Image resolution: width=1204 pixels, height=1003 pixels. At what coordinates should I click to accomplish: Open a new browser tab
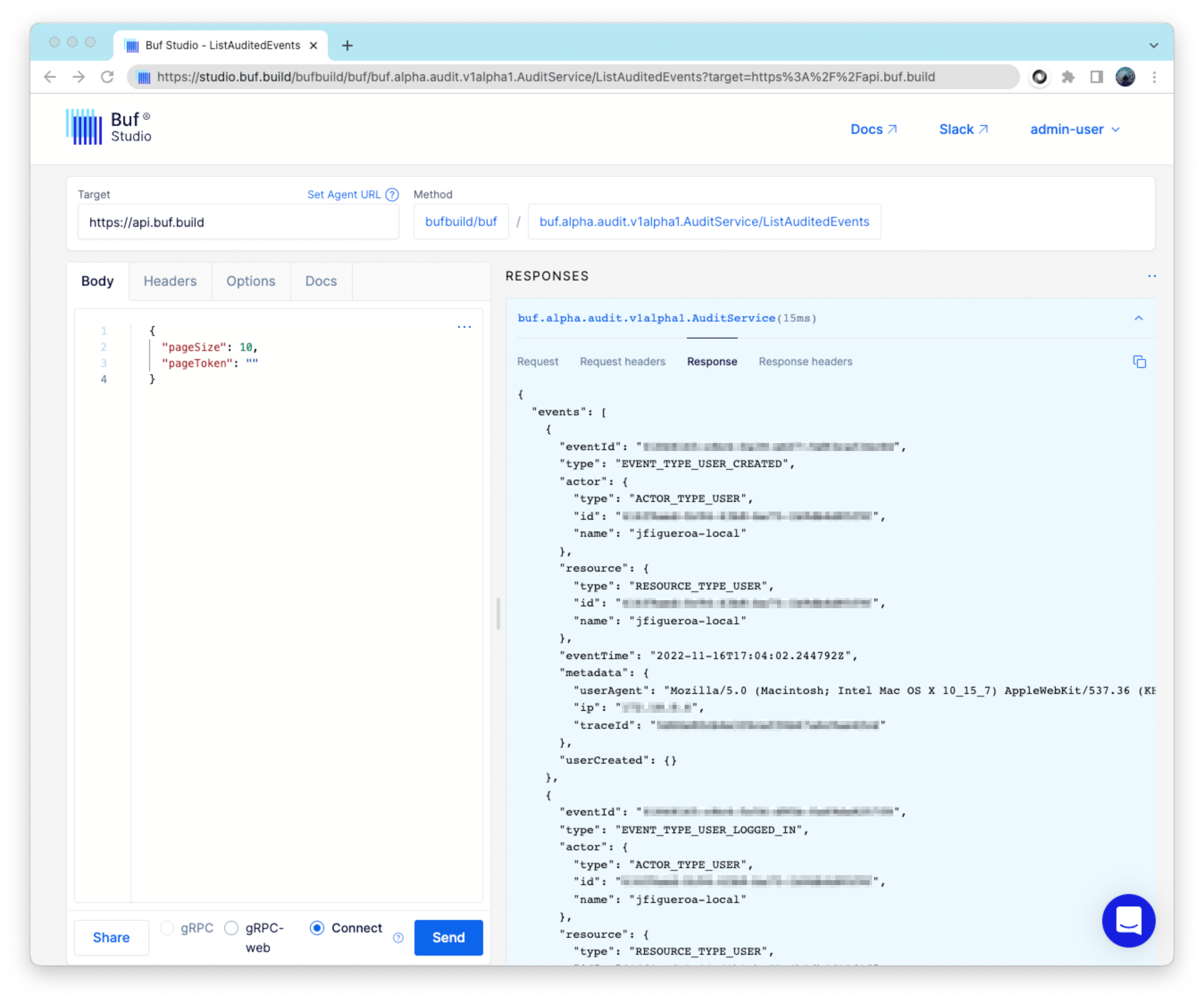[347, 45]
